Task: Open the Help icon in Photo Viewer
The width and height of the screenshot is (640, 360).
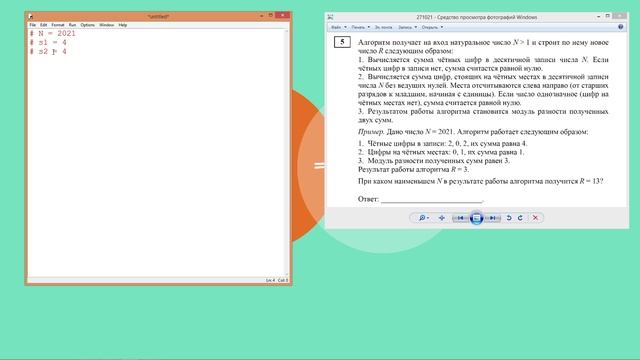Action: click(620, 27)
